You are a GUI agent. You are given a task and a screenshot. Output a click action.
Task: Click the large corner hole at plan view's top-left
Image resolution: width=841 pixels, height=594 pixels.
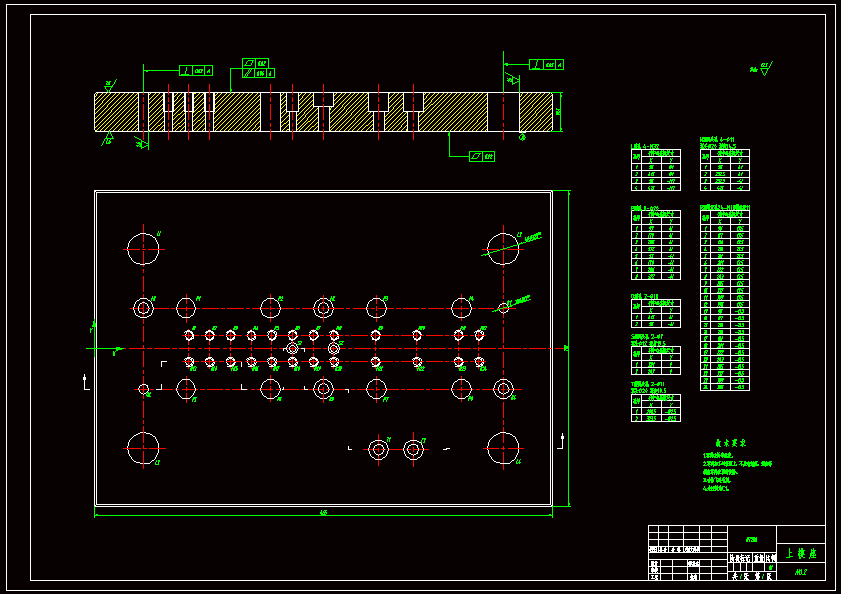[143, 249]
